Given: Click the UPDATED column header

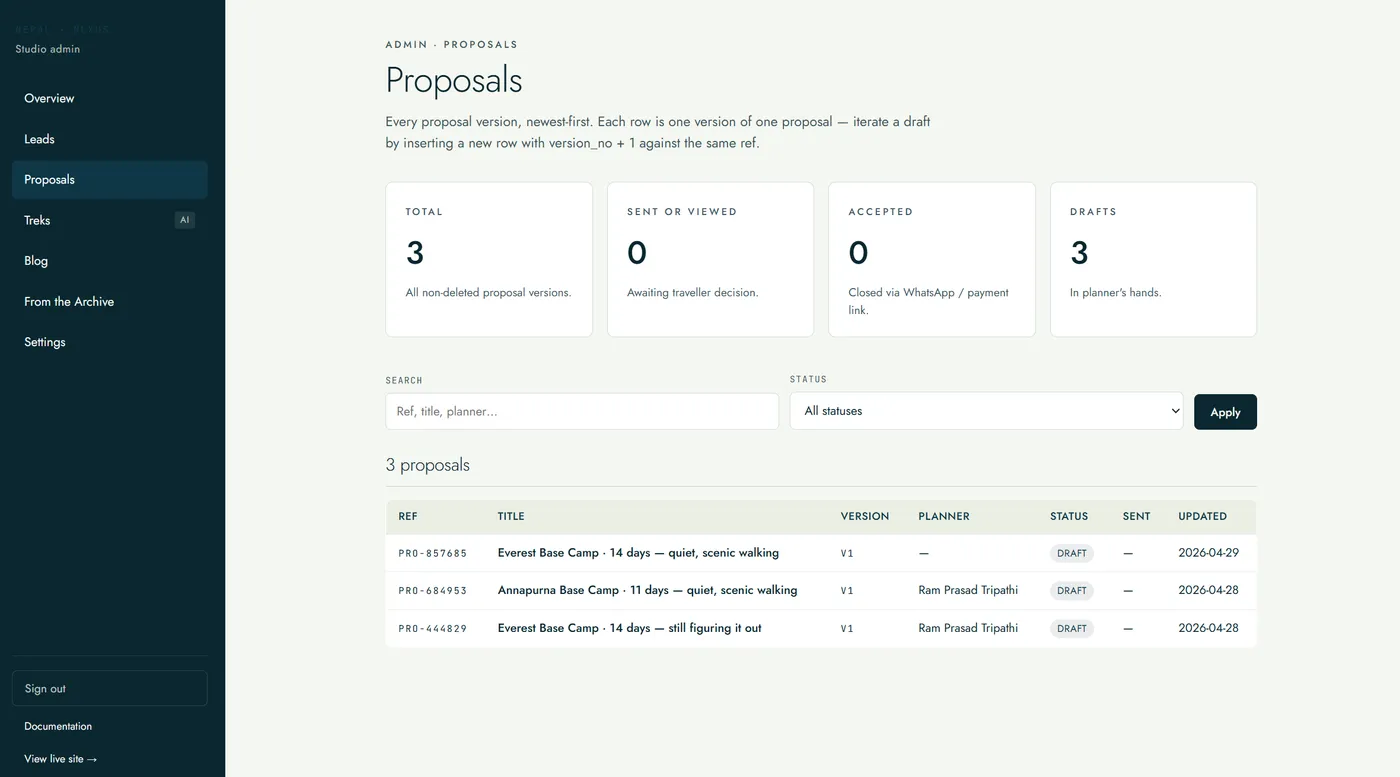Looking at the screenshot, I should (x=1202, y=516).
